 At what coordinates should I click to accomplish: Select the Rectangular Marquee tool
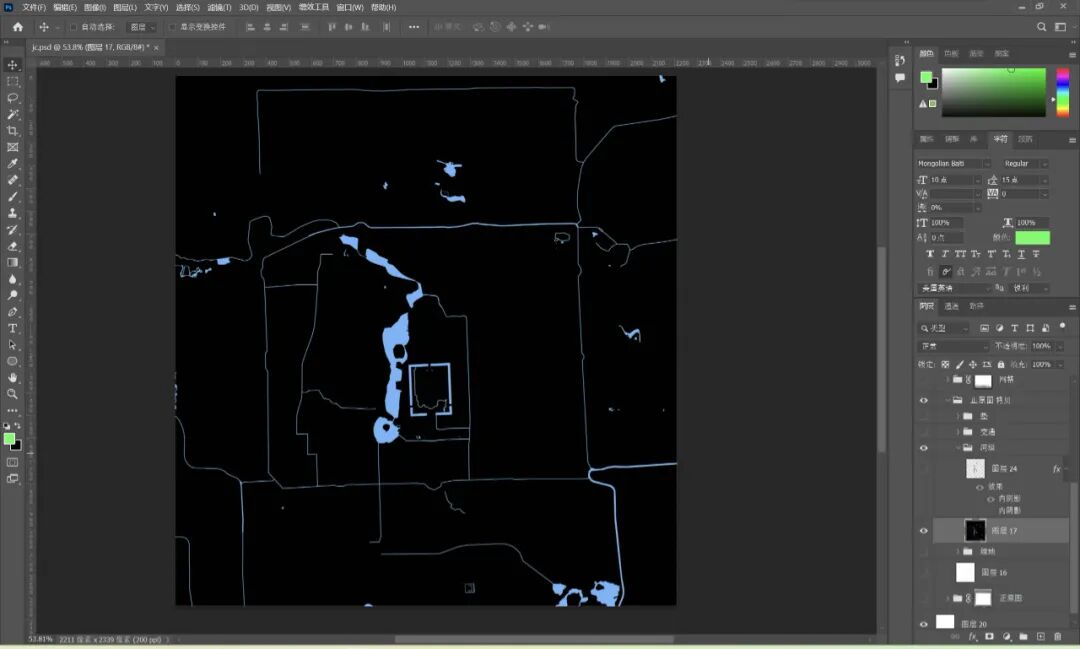[12, 81]
